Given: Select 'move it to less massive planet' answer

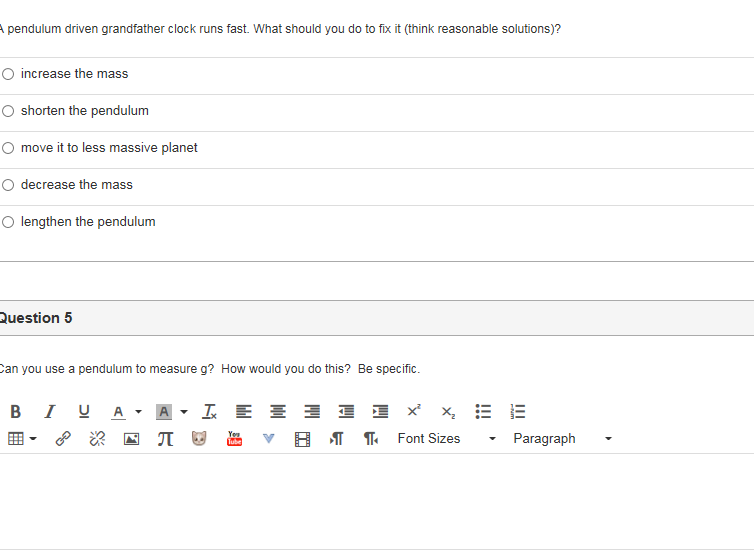Looking at the screenshot, I should click(x=8, y=148).
